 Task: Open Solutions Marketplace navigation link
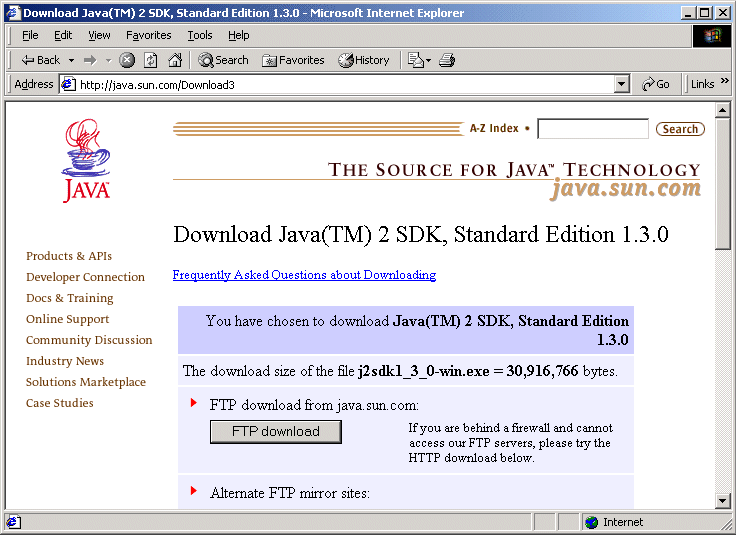point(85,382)
